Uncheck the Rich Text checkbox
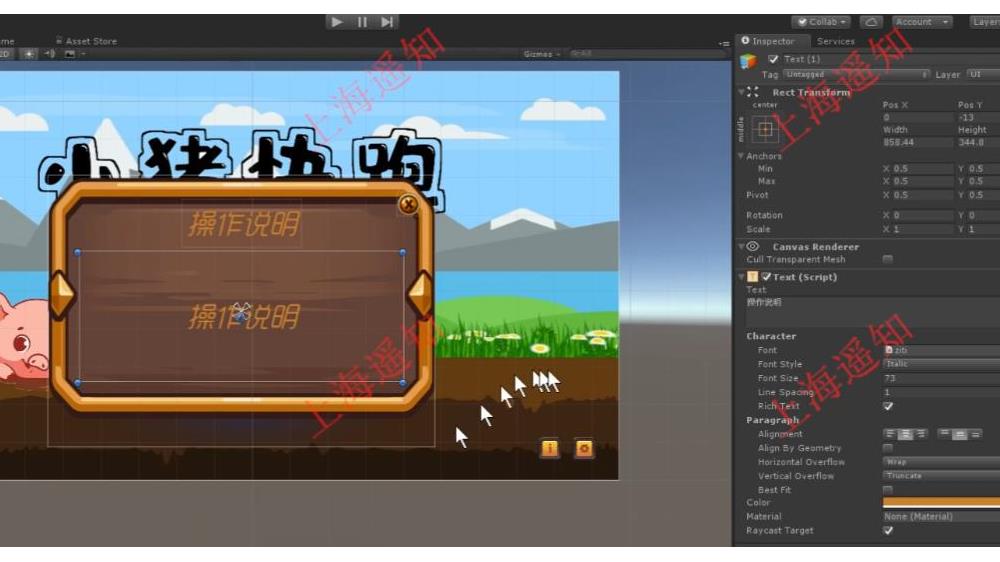Image resolution: width=1000 pixels, height=562 pixels. tap(888, 406)
